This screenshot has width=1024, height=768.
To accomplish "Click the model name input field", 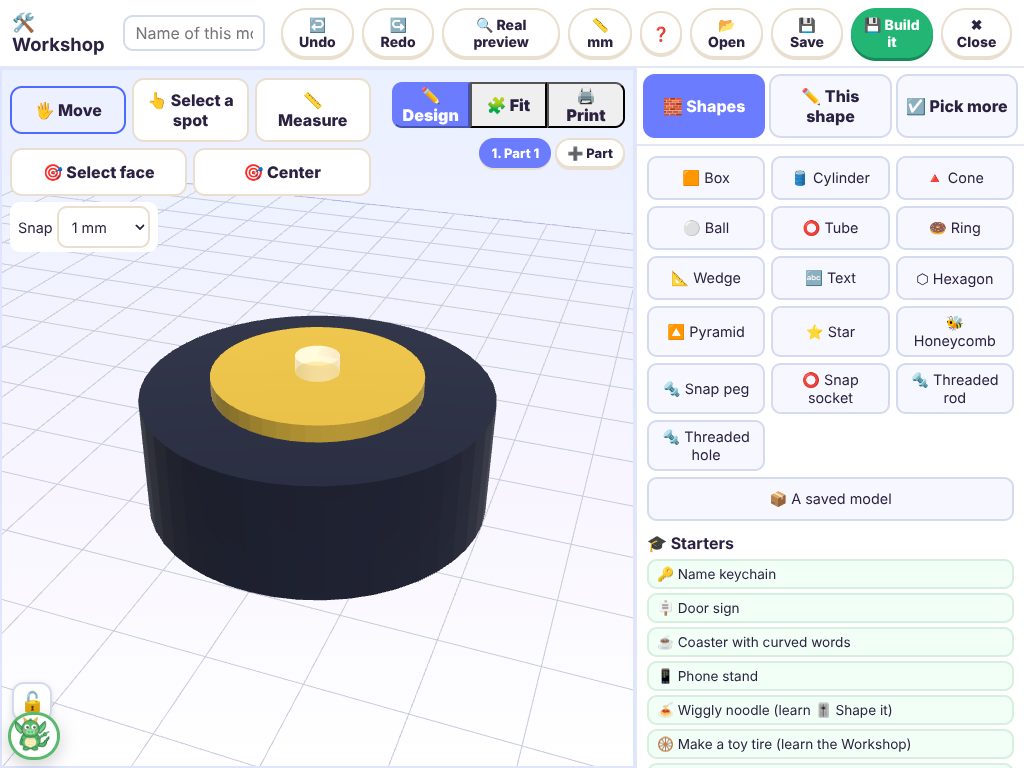I will coord(194,33).
